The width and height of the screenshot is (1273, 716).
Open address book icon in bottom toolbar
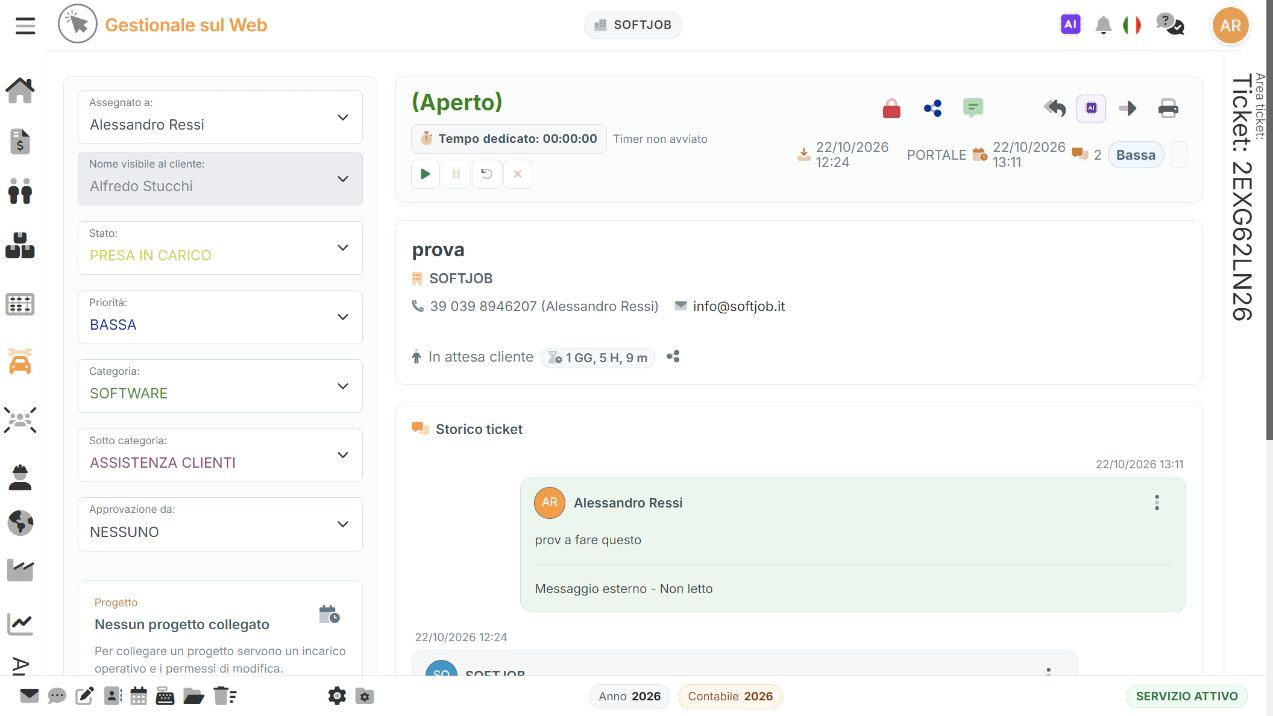[112, 696]
